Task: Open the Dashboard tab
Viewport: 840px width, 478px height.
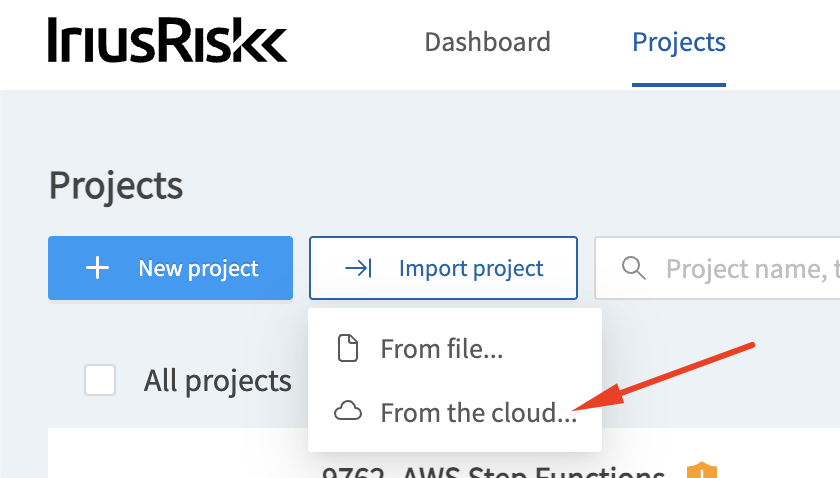Action: 488,42
